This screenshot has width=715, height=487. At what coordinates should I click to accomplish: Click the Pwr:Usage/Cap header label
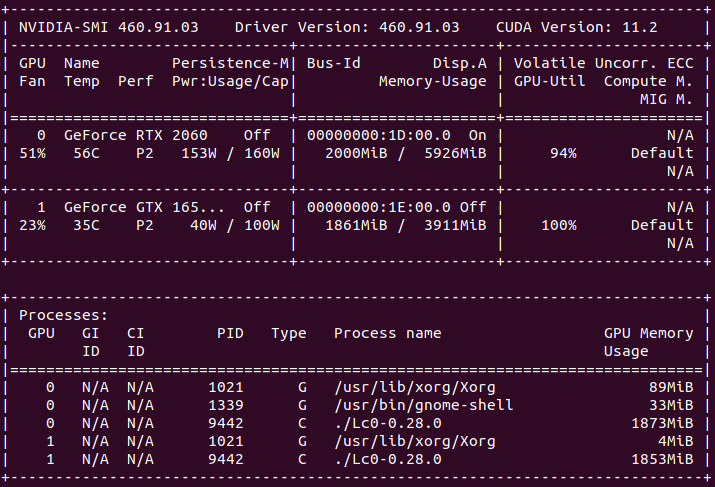(230, 82)
